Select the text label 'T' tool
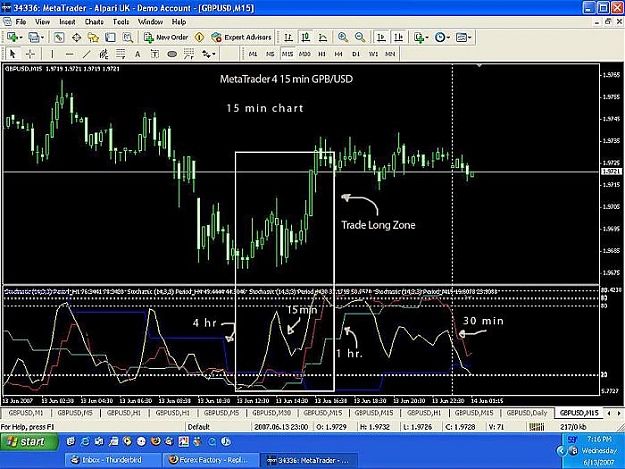This screenshot has height=469, width=625. pyautogui.click(x=155, y=54)
